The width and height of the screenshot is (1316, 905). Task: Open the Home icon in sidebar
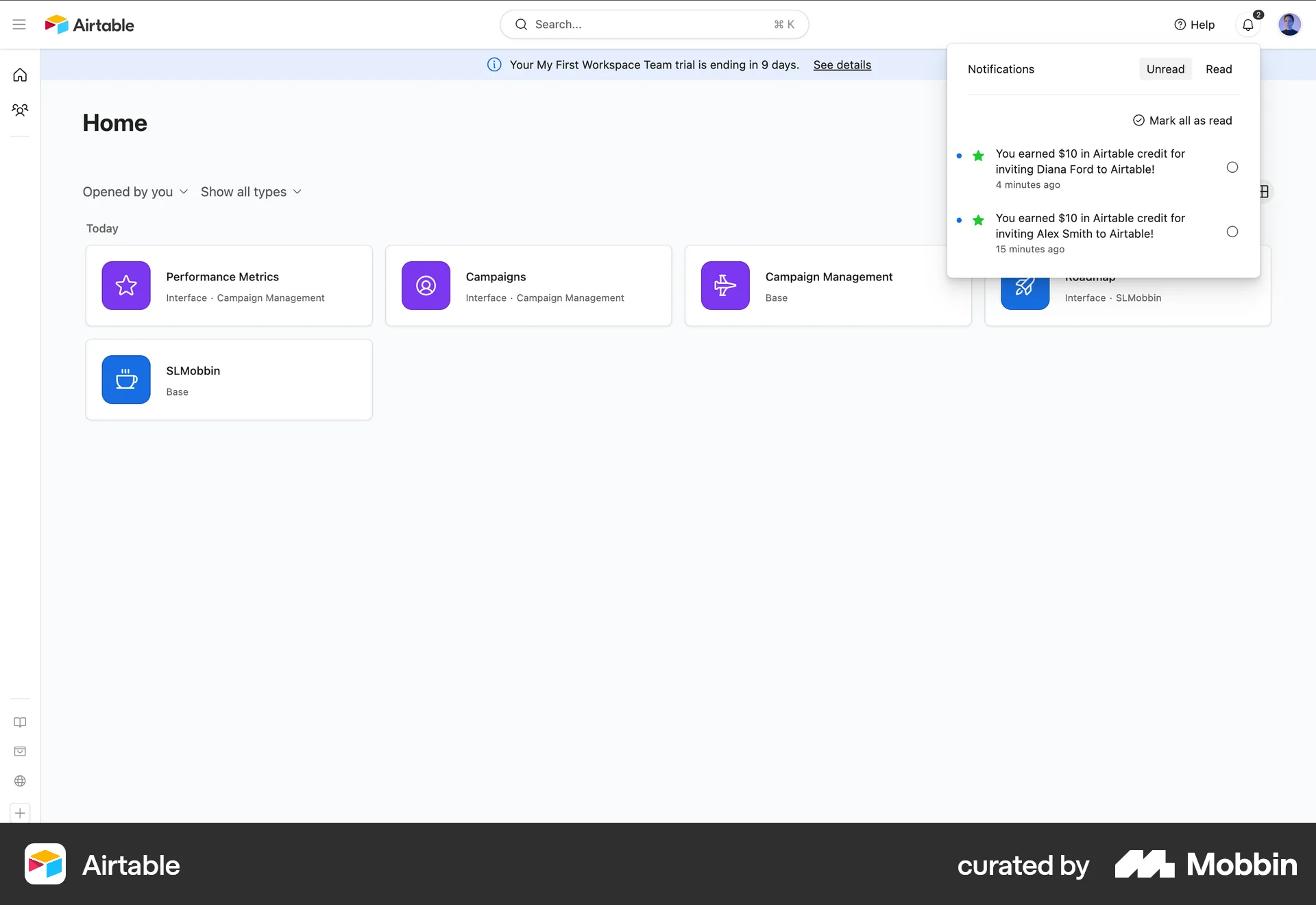tap(20, 74)
